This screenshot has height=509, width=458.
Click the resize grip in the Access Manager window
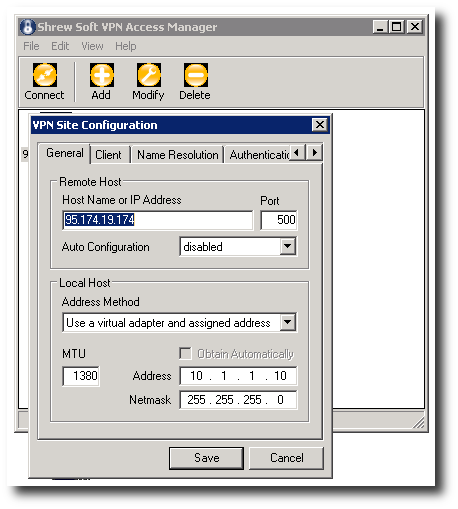click(419, 422)
